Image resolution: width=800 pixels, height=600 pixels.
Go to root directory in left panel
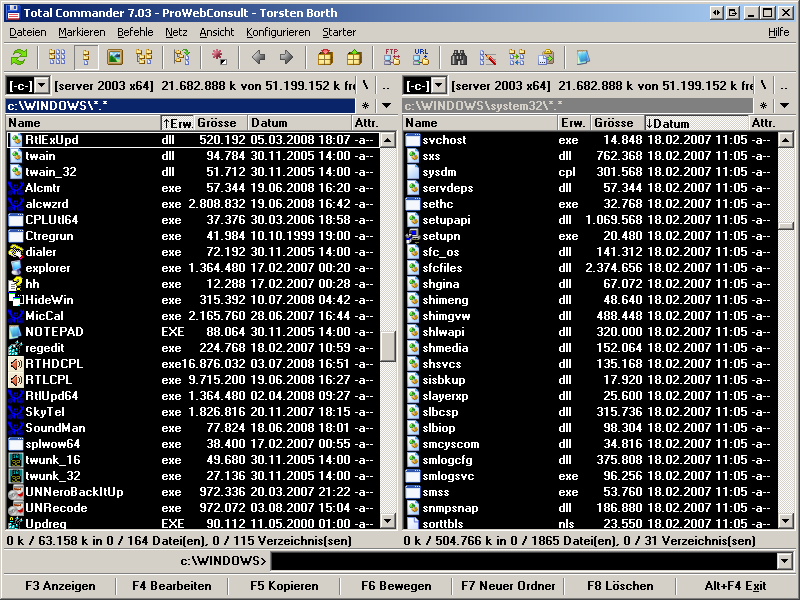[x=365, y=86]
